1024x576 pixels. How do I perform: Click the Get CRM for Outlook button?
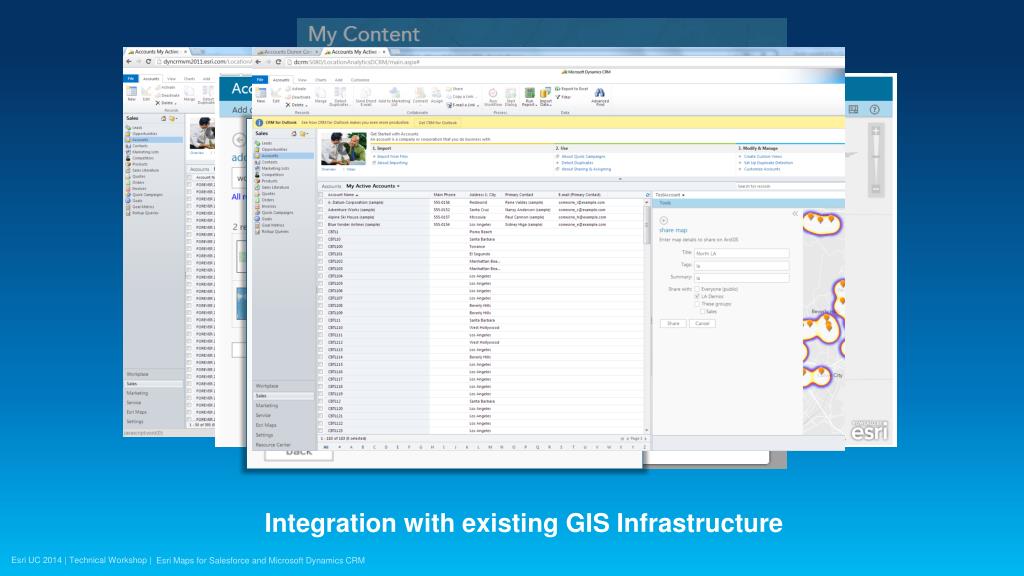438,122
